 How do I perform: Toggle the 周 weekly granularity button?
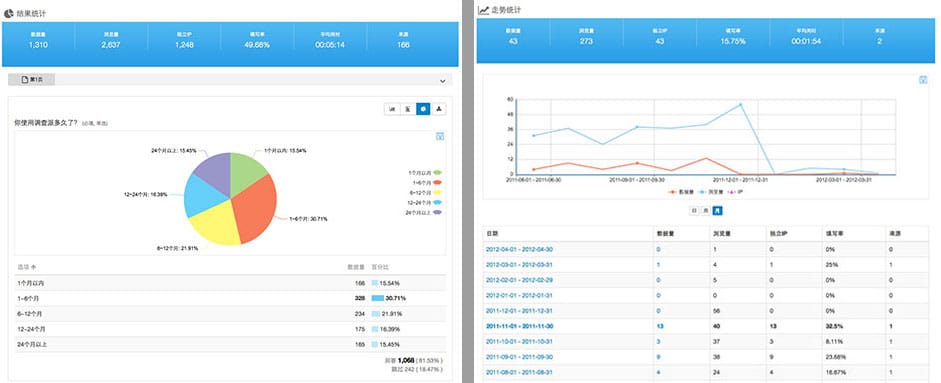pyautogui.click(x=706, y=211)
